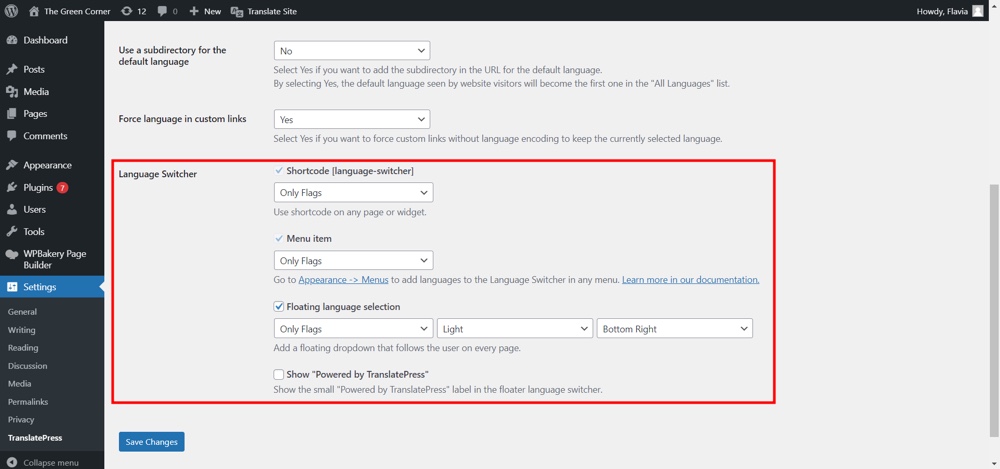The width and height of the screenshot is (1000, 469).
Task: Uncheck Floating language selection
Action: click(279, 307)
